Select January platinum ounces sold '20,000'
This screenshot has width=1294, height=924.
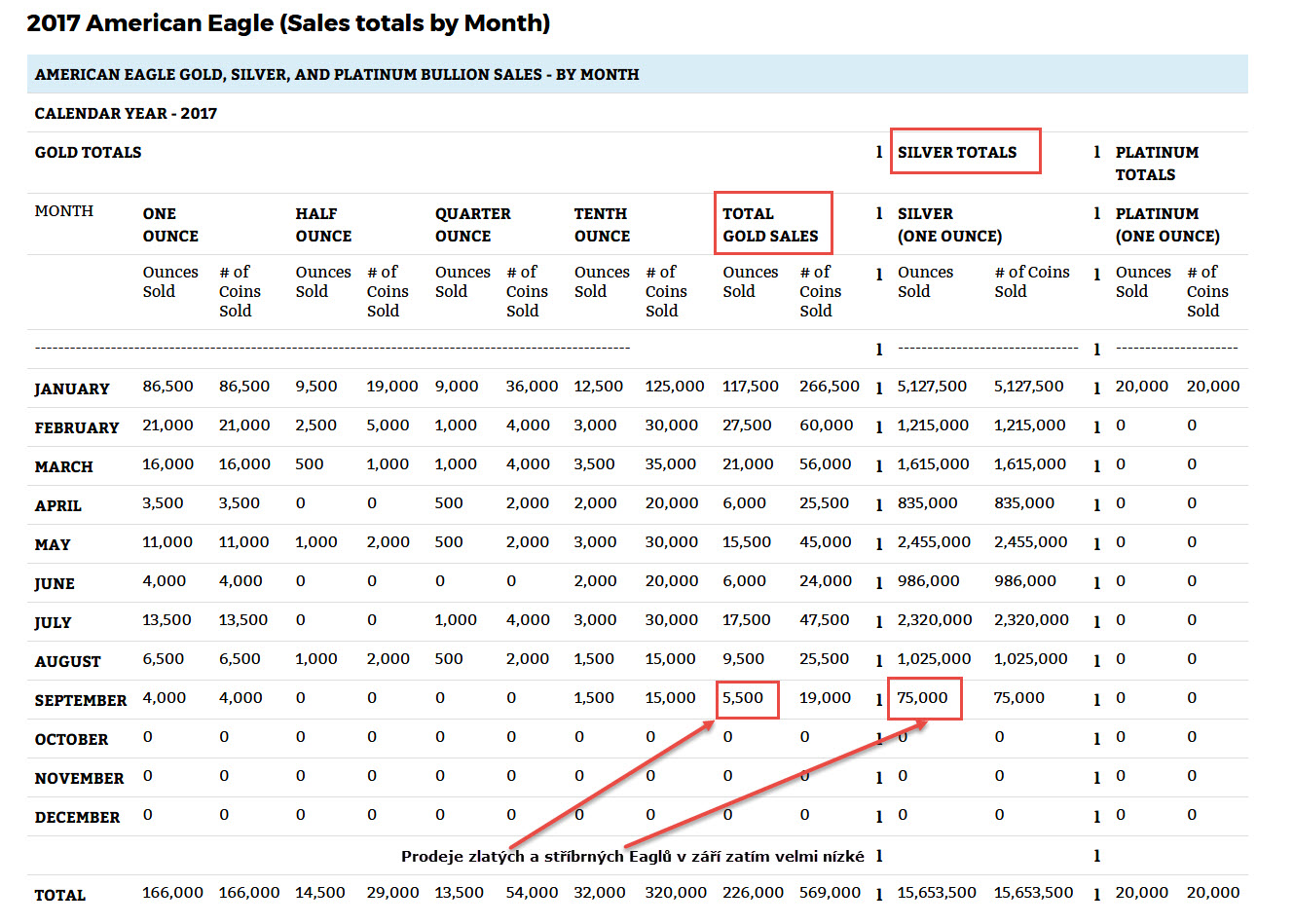pos(1141,387)
